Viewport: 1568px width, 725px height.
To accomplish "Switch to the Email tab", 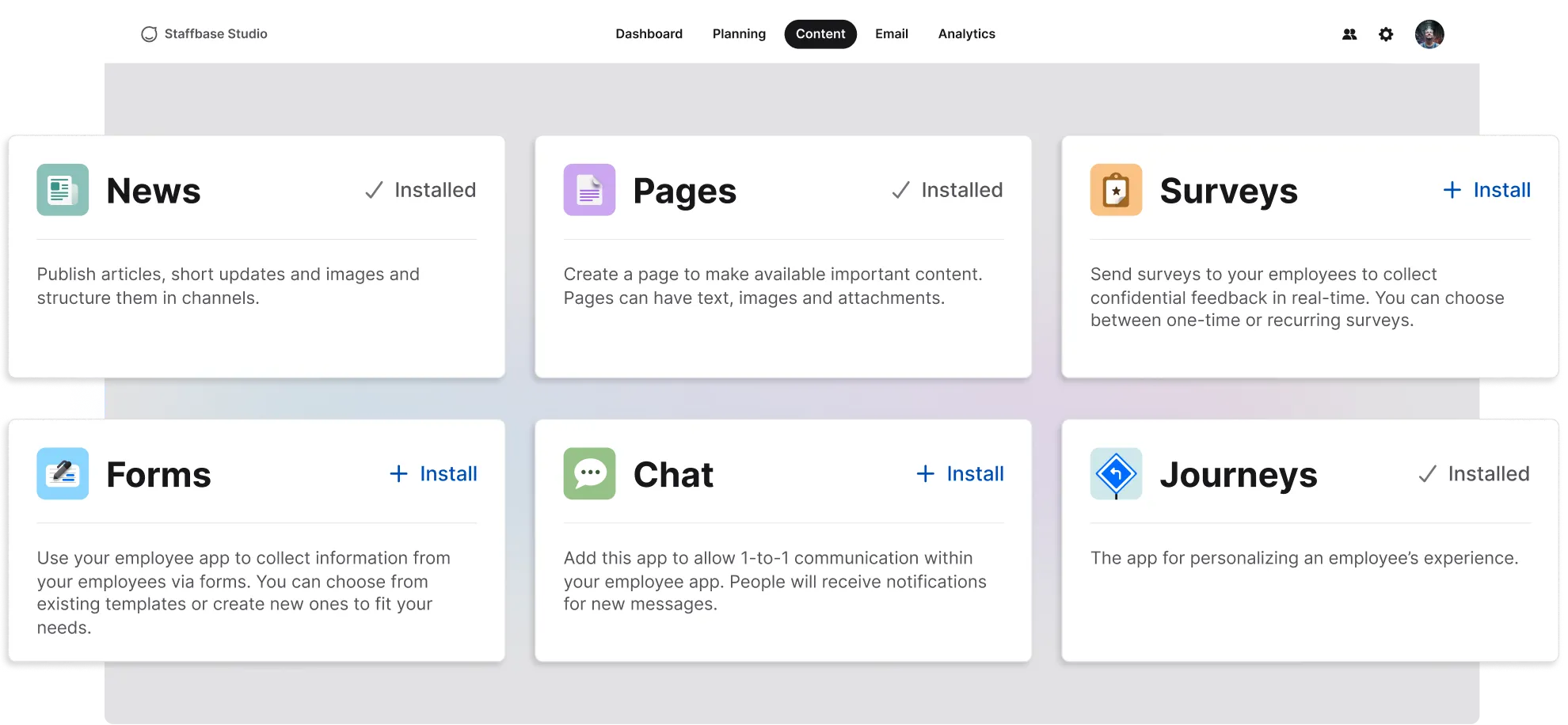I will 891,33.
